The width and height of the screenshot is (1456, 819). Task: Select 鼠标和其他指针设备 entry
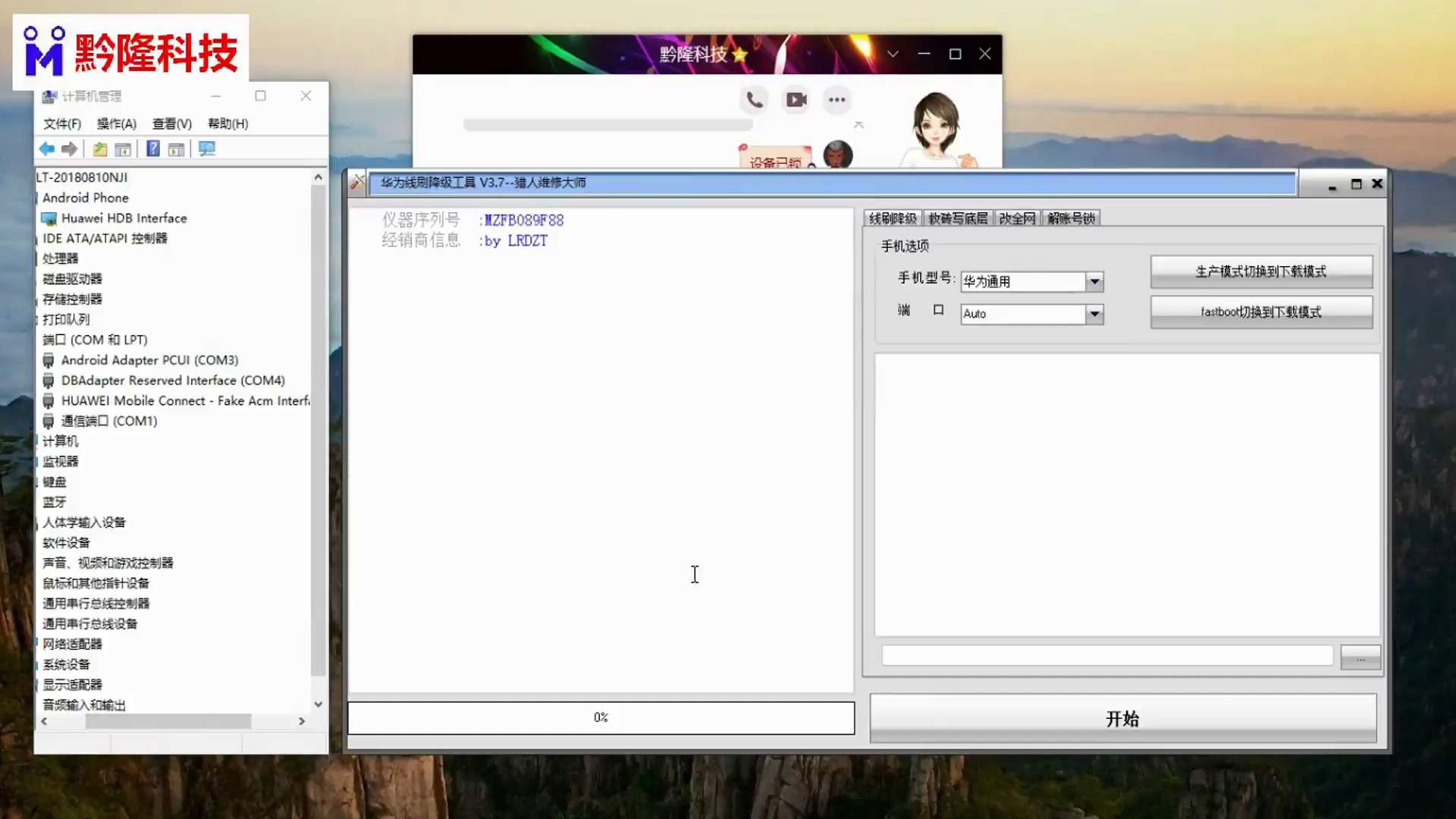point(96,583)
